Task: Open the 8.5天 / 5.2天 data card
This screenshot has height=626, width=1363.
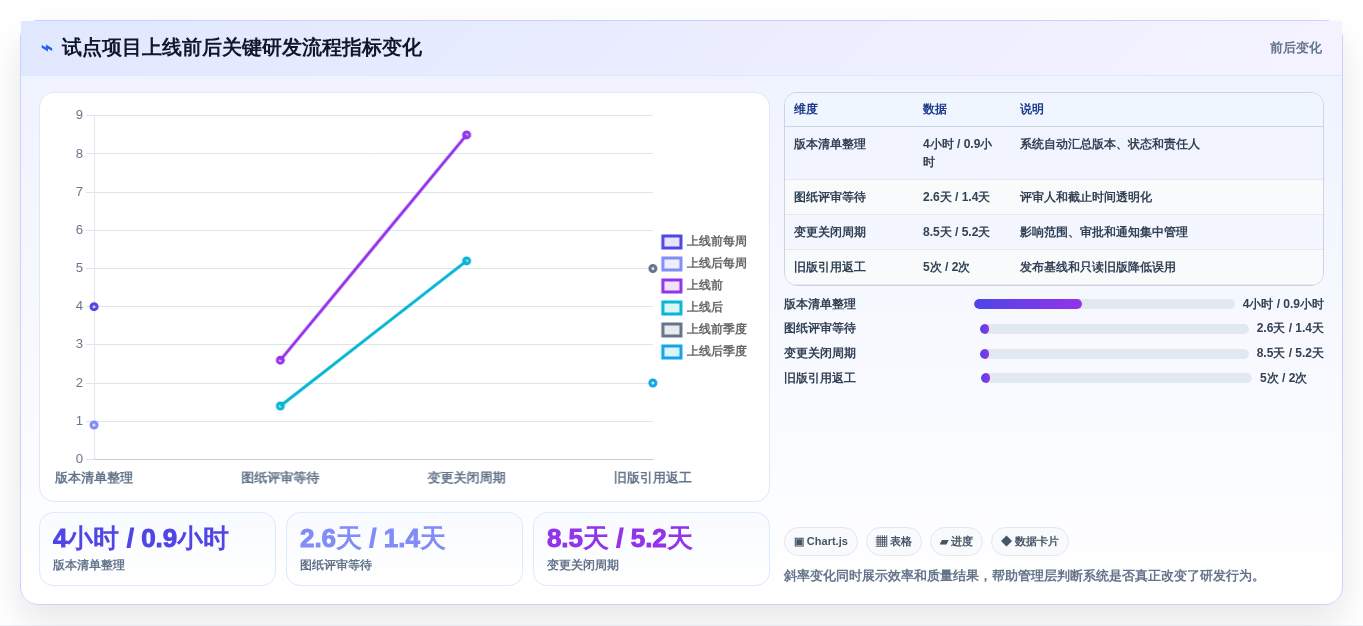Action: pos(651,549)
